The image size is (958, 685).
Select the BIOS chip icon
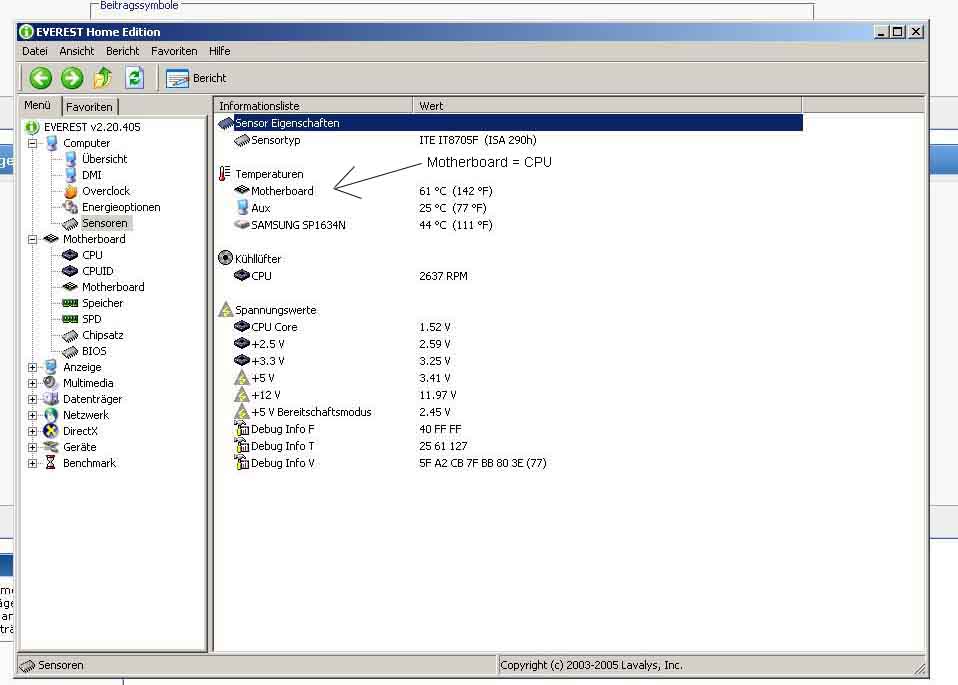(x=70, y=351)
